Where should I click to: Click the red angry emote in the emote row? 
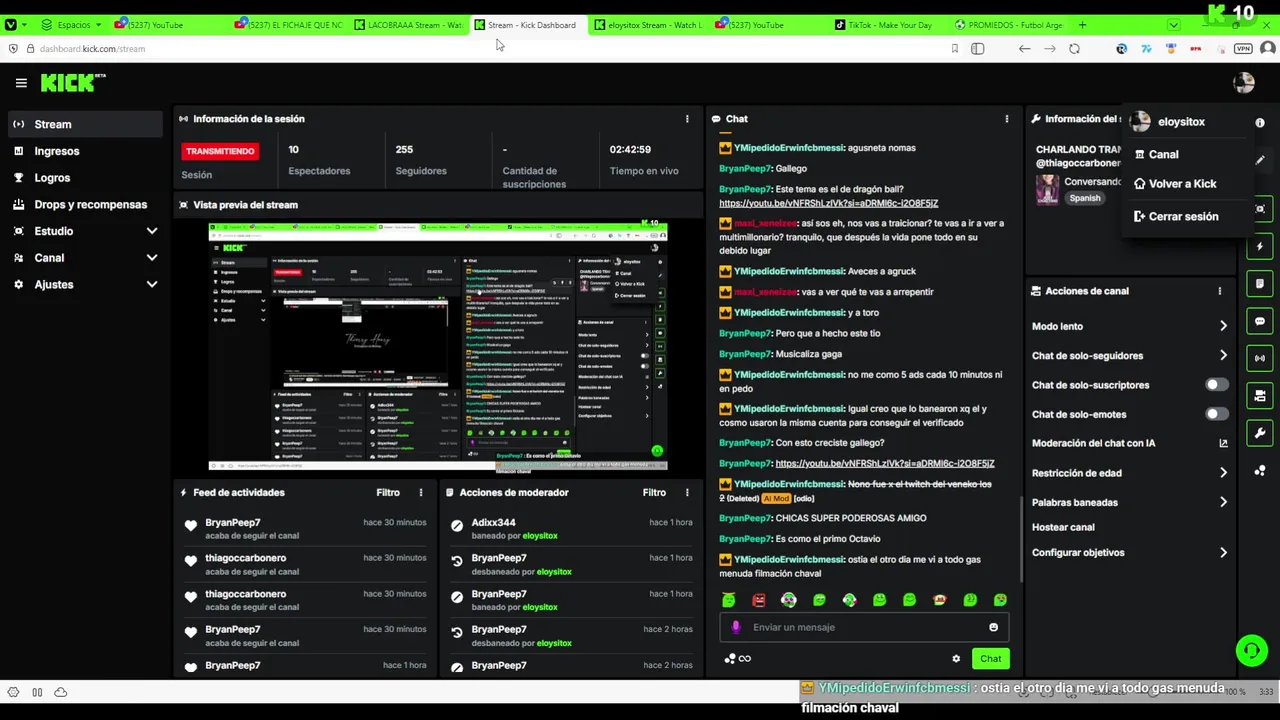(x=759, y=600)
